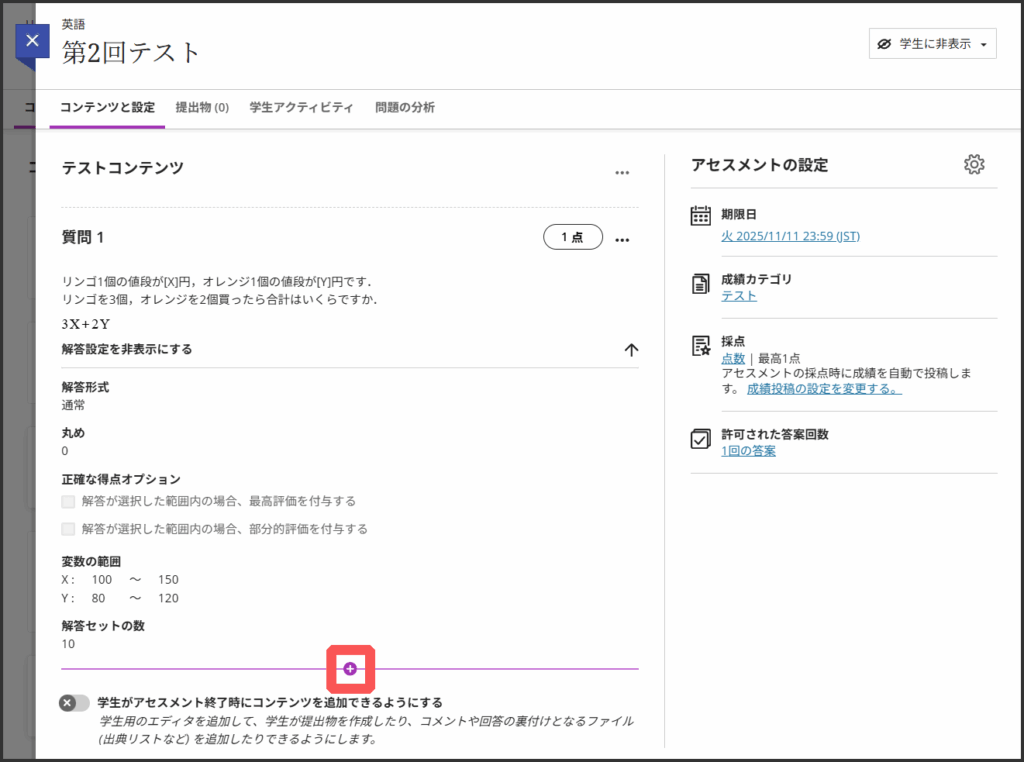1024x762 pixels.
Task: Click the 採点 grading icon
Action: click(701, 347)
